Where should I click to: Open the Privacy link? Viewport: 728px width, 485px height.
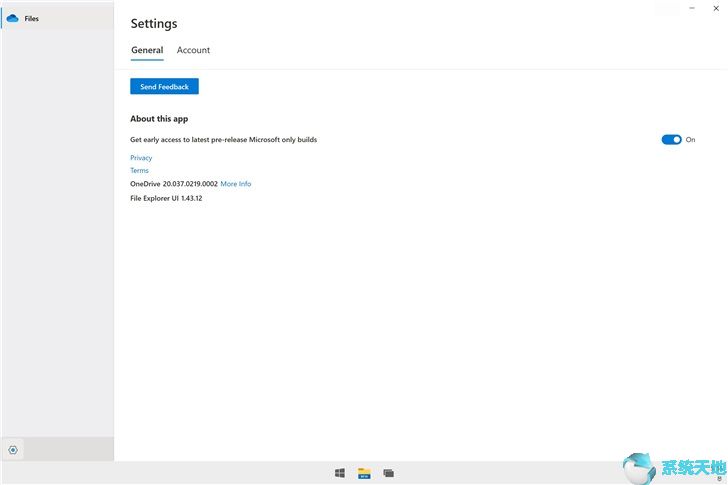[141, 158]
